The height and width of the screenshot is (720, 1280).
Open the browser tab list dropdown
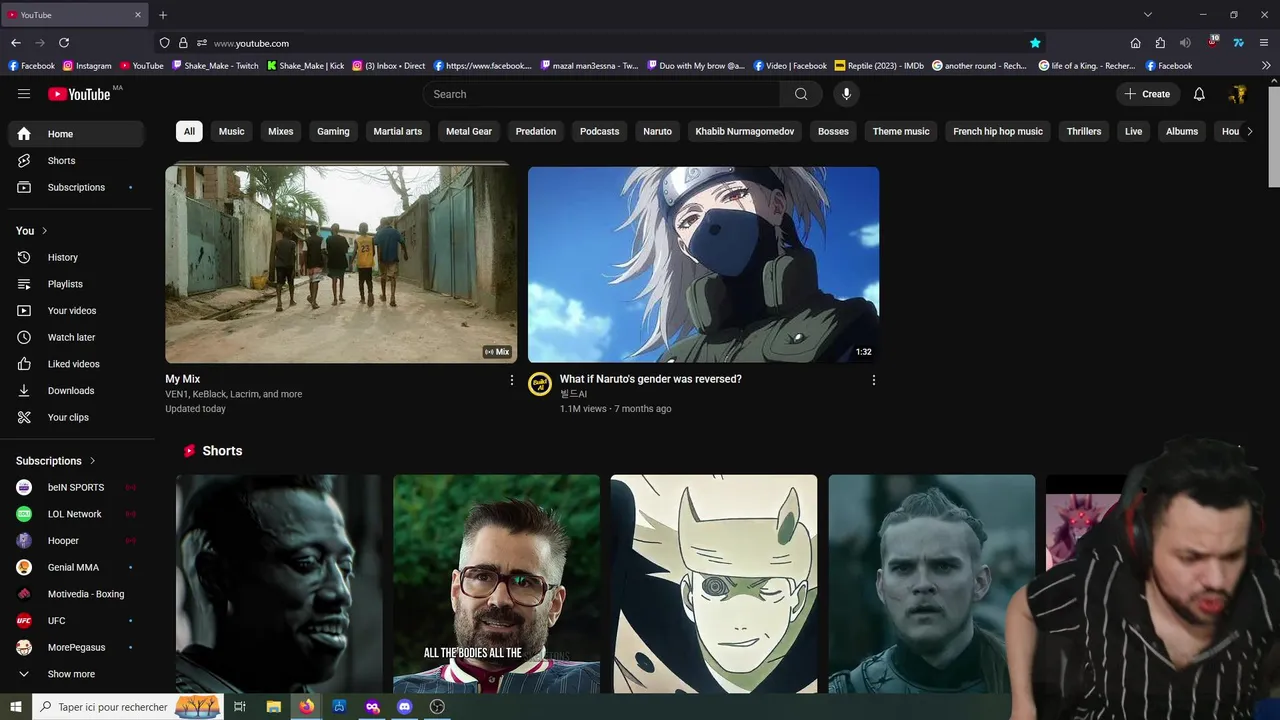(x=1148, y=15)
